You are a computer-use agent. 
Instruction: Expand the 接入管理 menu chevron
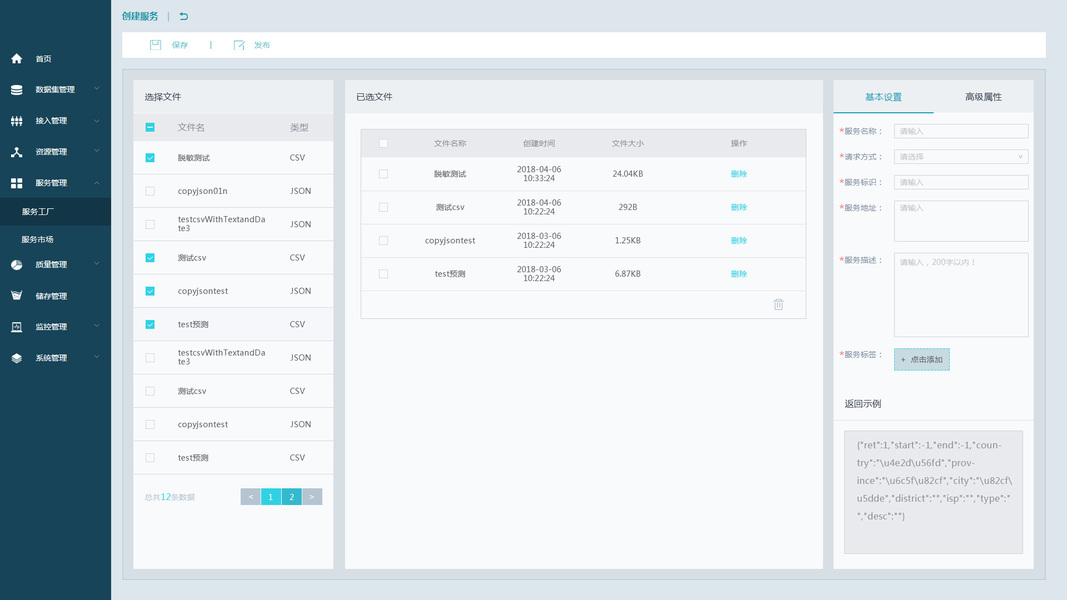(x=97, y=120)
